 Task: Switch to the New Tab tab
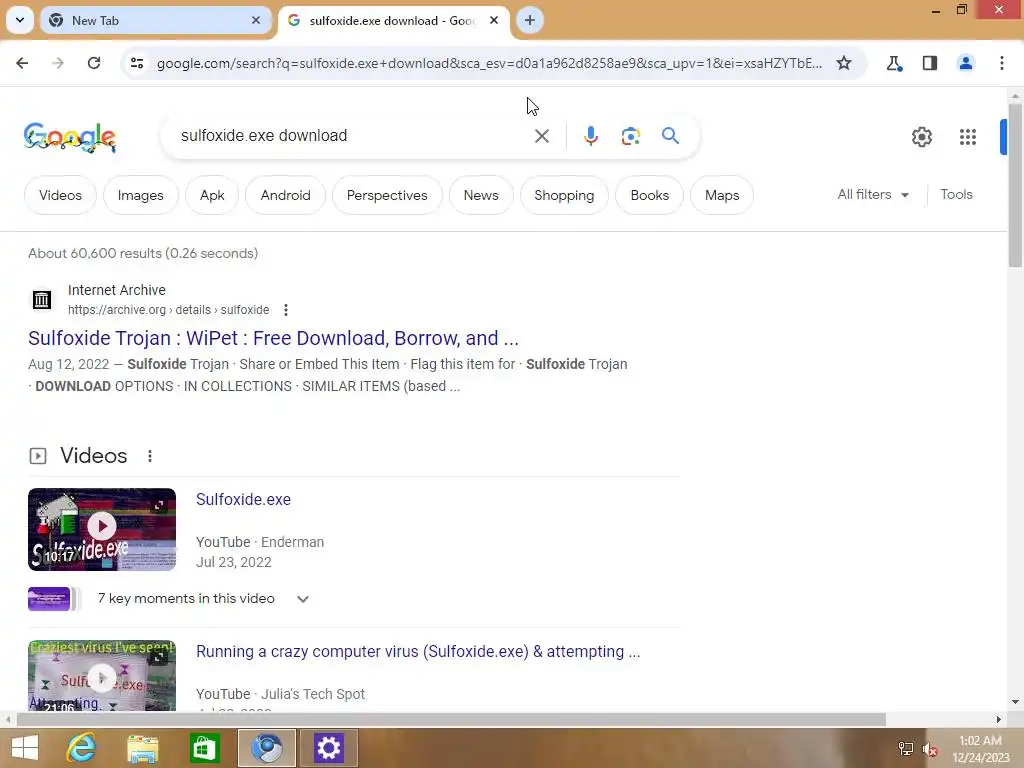point(155,20)
